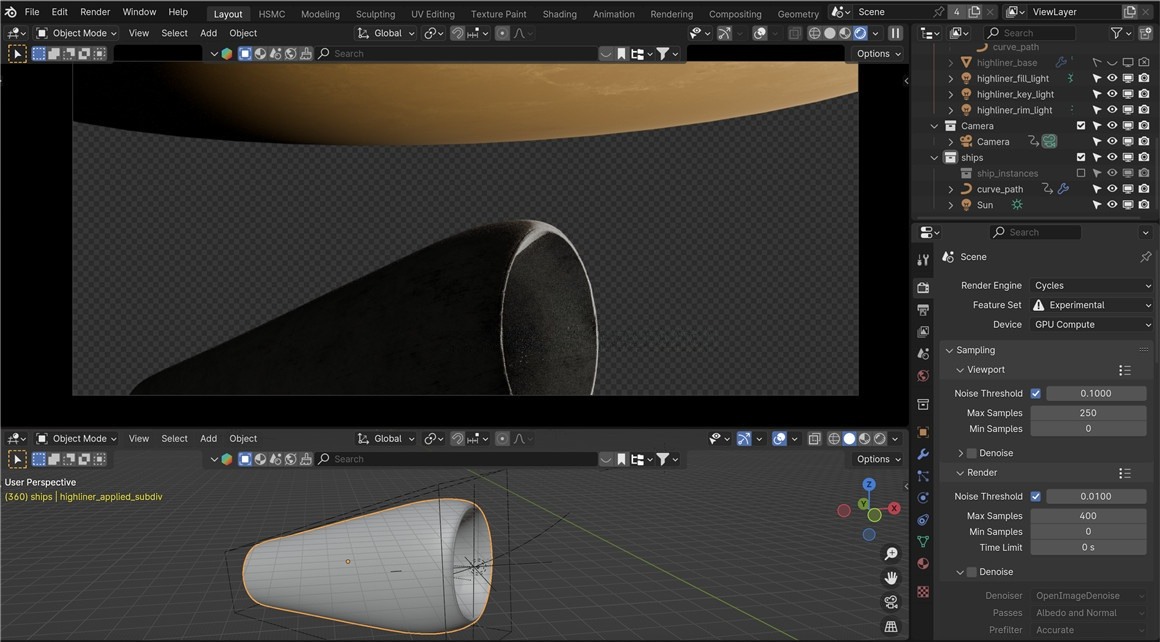Click the camera icon in the viewport gizmos
The image size is (1160, 642).
(890, 601)
